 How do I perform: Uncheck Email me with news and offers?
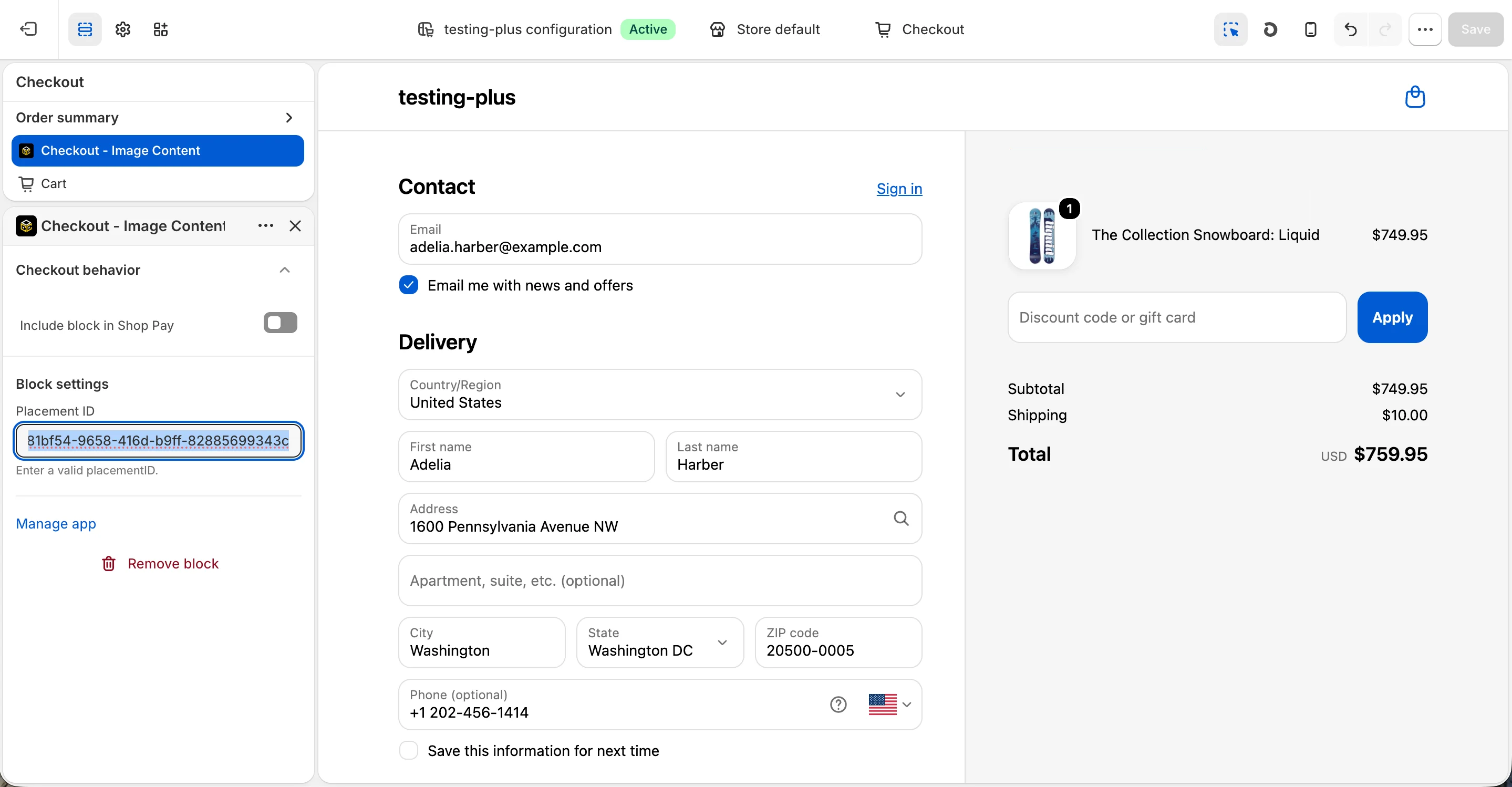[409, 285]
